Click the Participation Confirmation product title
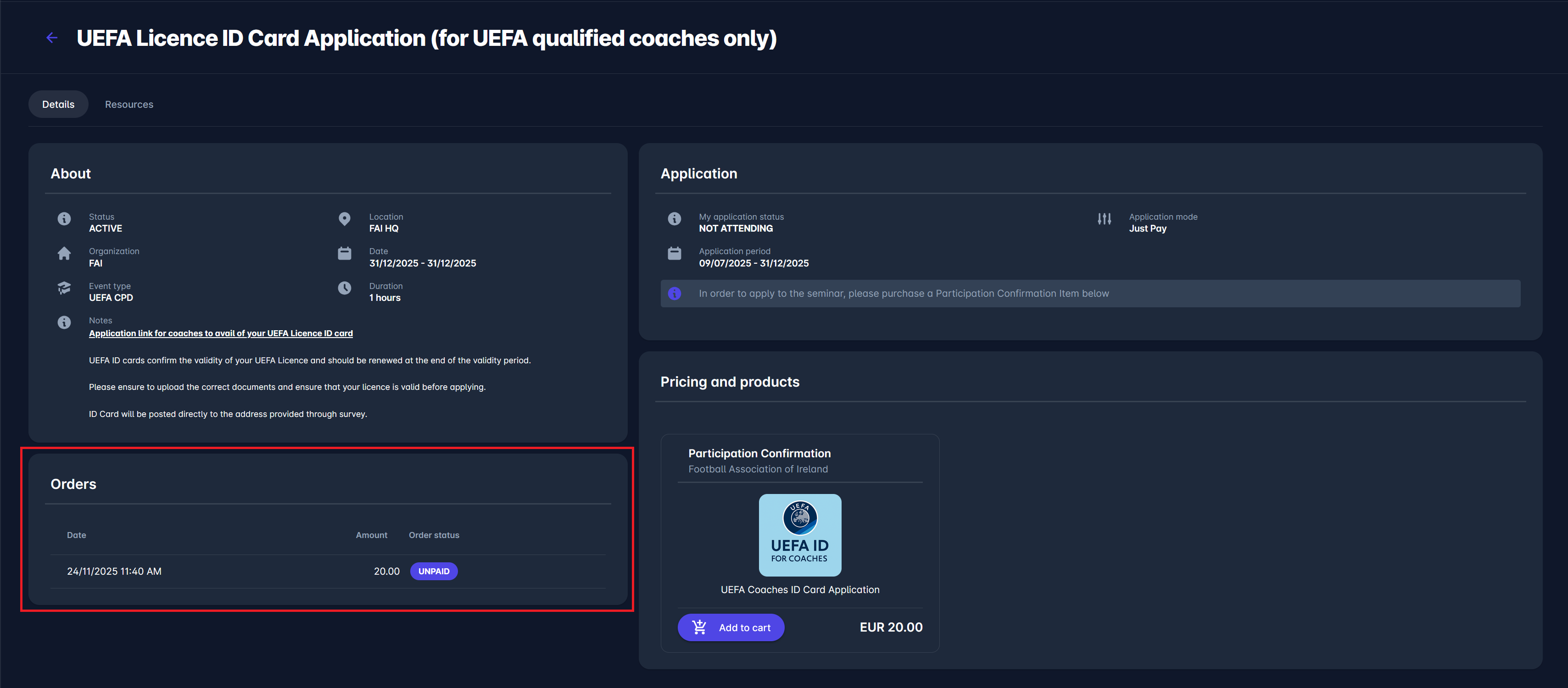Screen dimensions: 1568x688 [x=759, y=453]
